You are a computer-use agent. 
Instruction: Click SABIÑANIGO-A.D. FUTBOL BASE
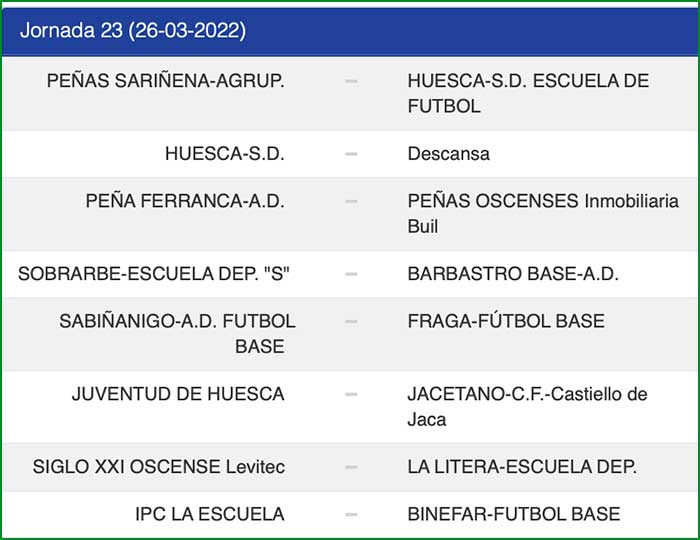(x=178, y=333)
